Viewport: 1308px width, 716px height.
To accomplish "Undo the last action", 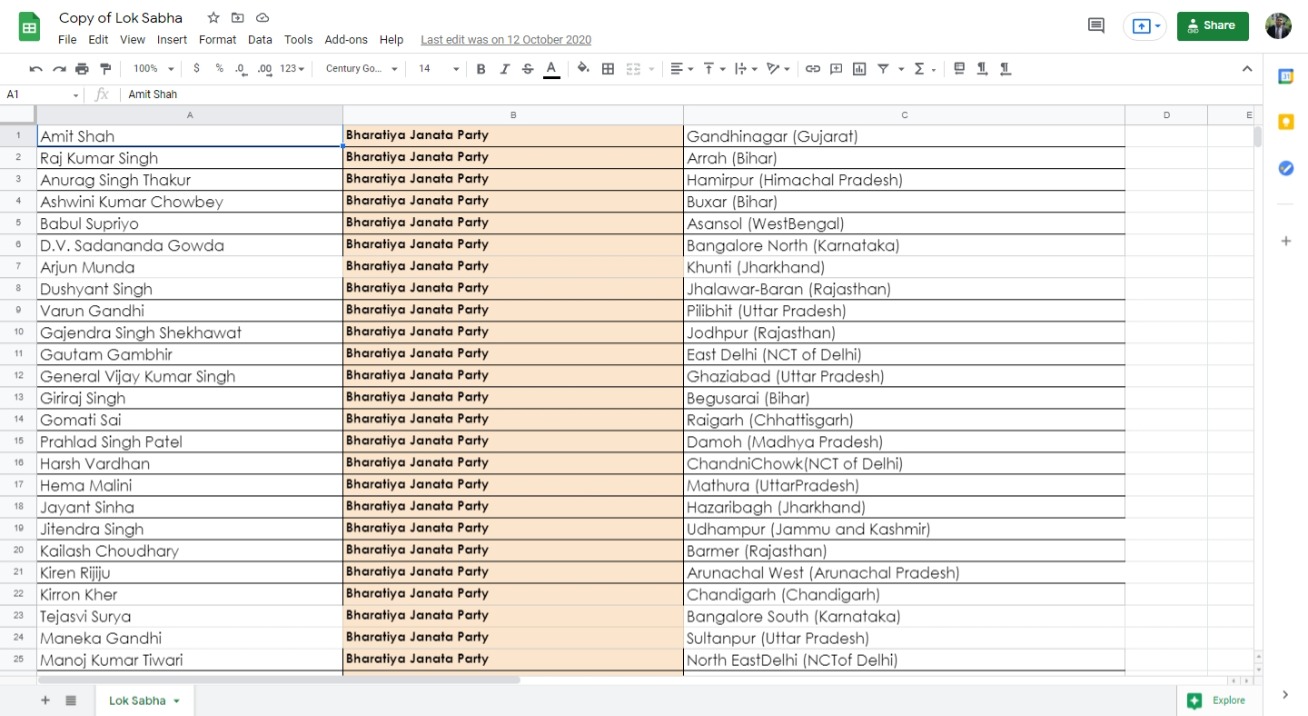I will coord(36,69).
